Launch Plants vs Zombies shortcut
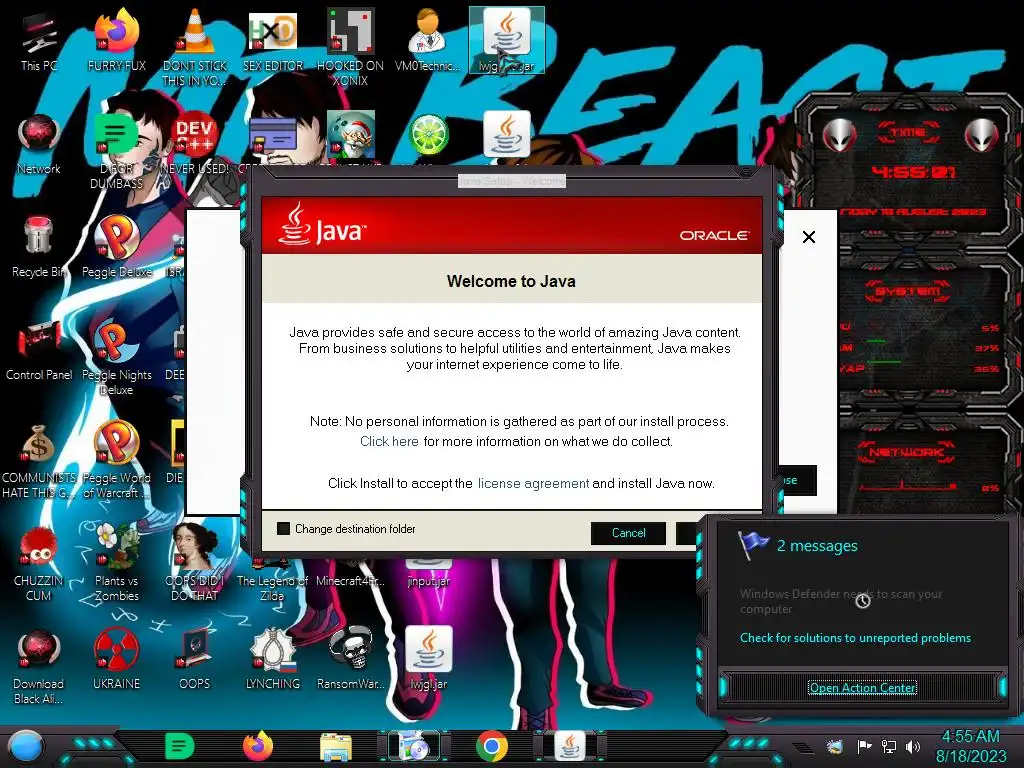 click(x=116, y=563)
